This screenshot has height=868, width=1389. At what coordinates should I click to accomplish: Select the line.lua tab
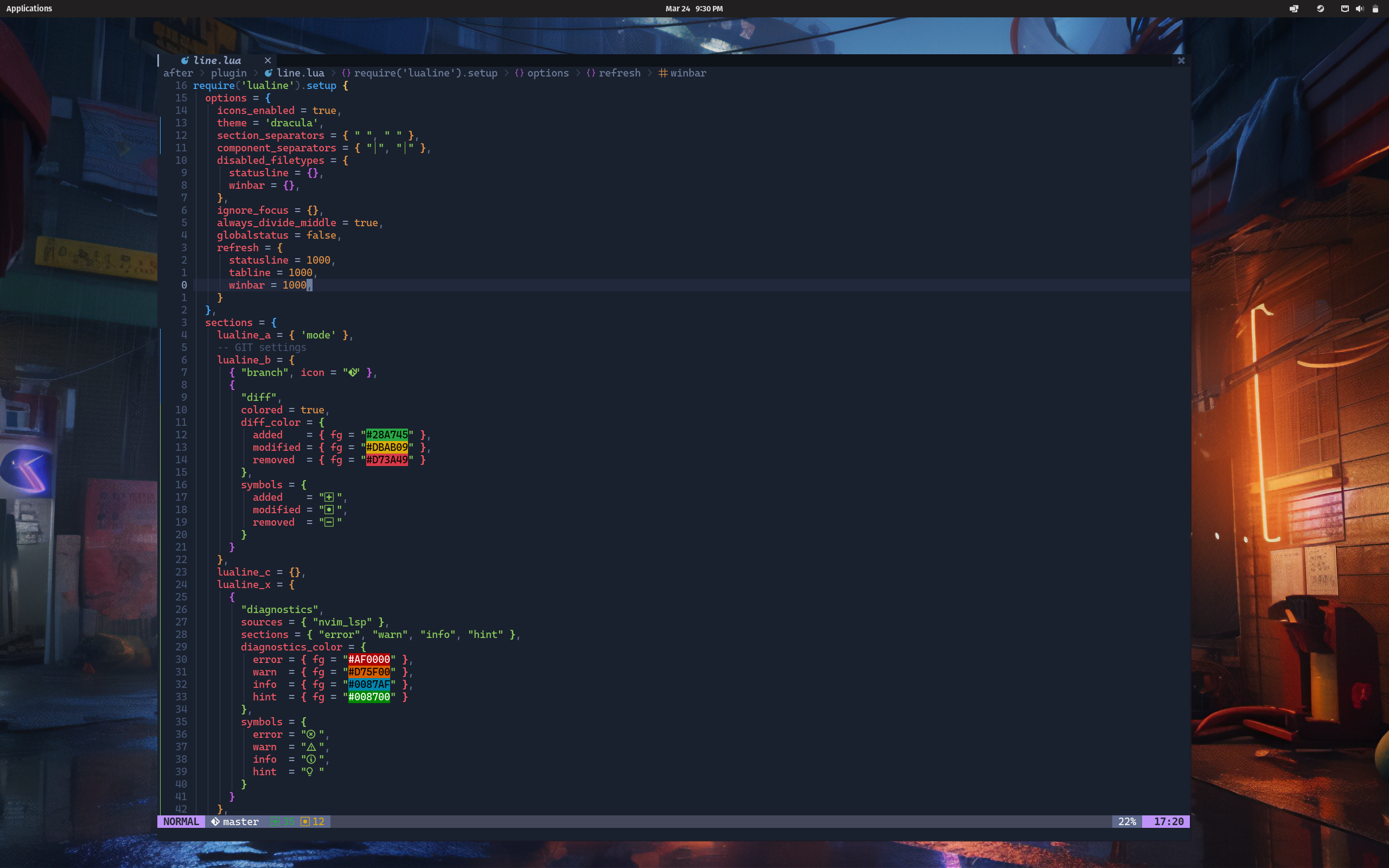coord(217,60)
